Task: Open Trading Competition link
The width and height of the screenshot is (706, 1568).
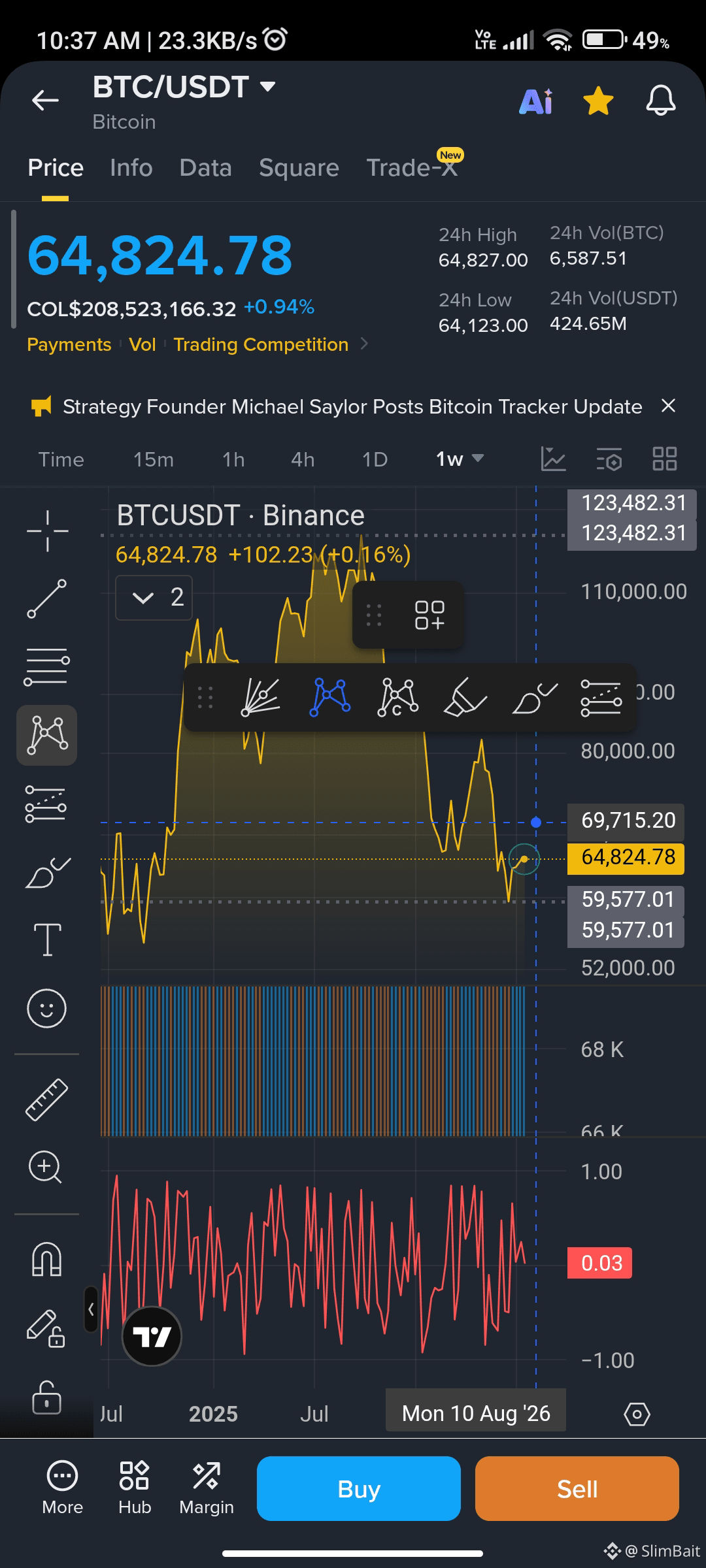Action: (261, 344)
